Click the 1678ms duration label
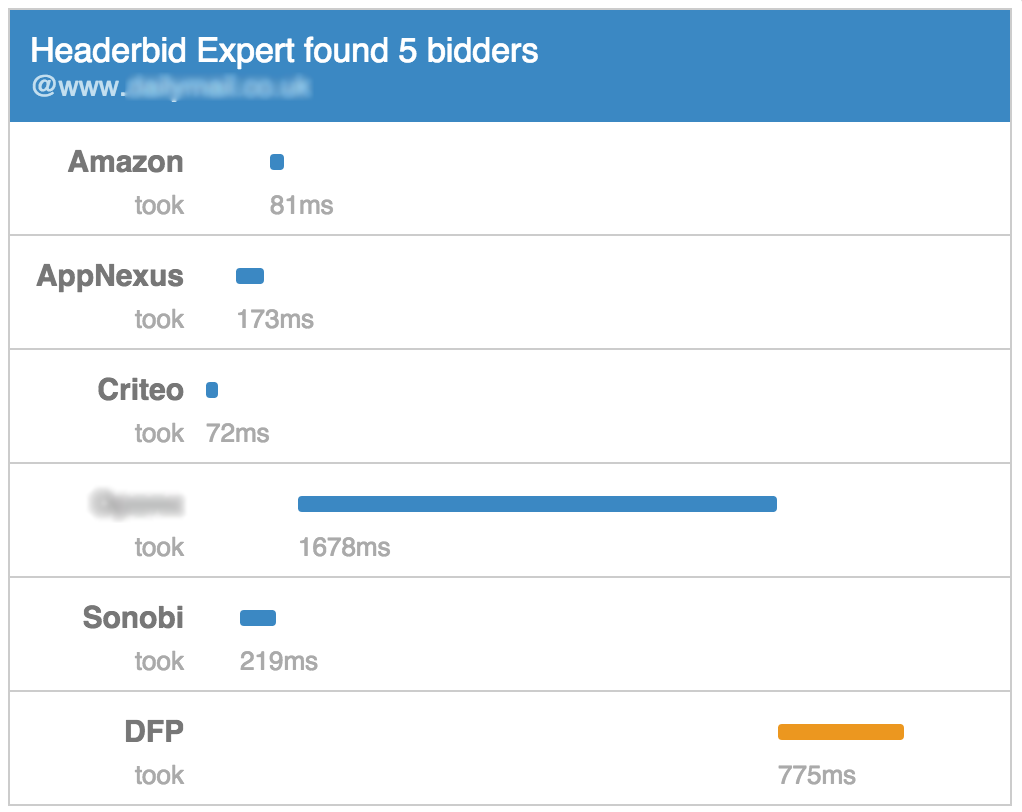 [345, 547]
